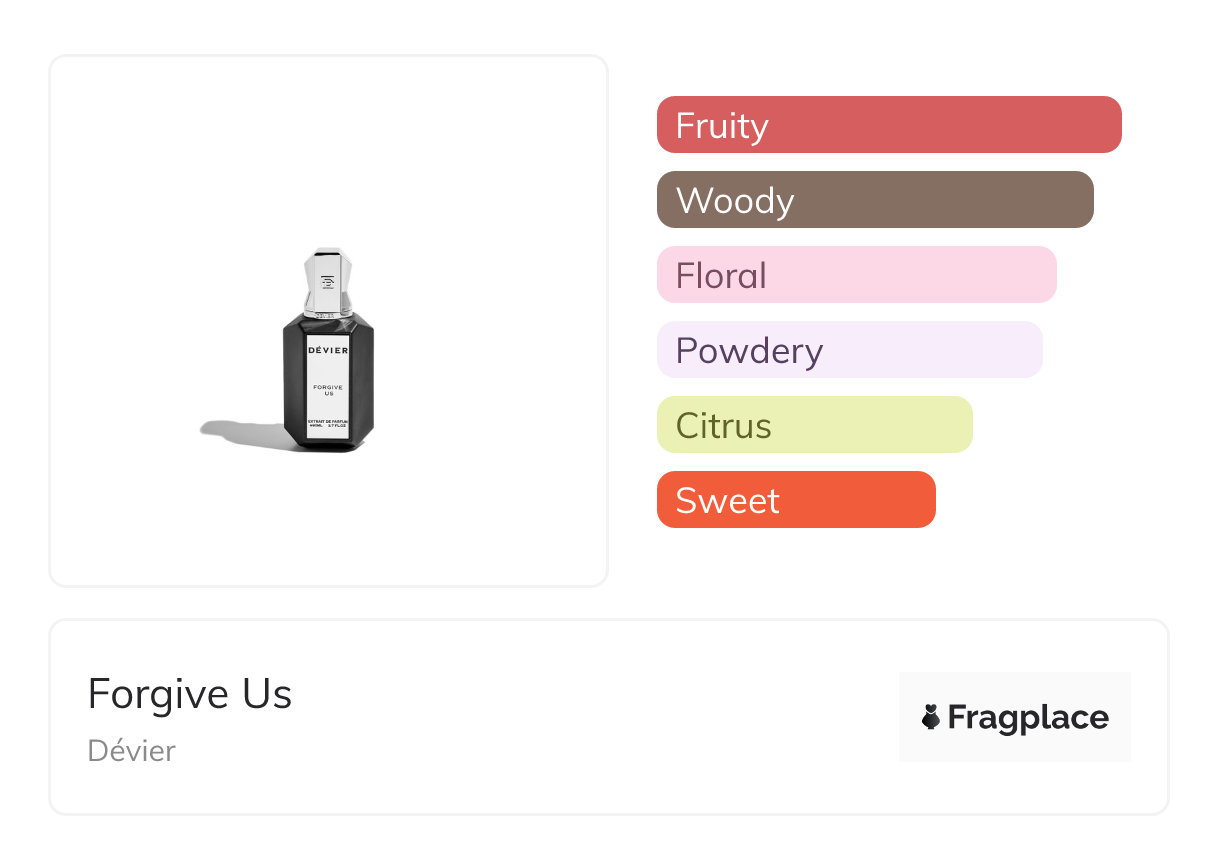
Task: Open the Forgive Us fragrance title
Action: (x=190, y=694)
